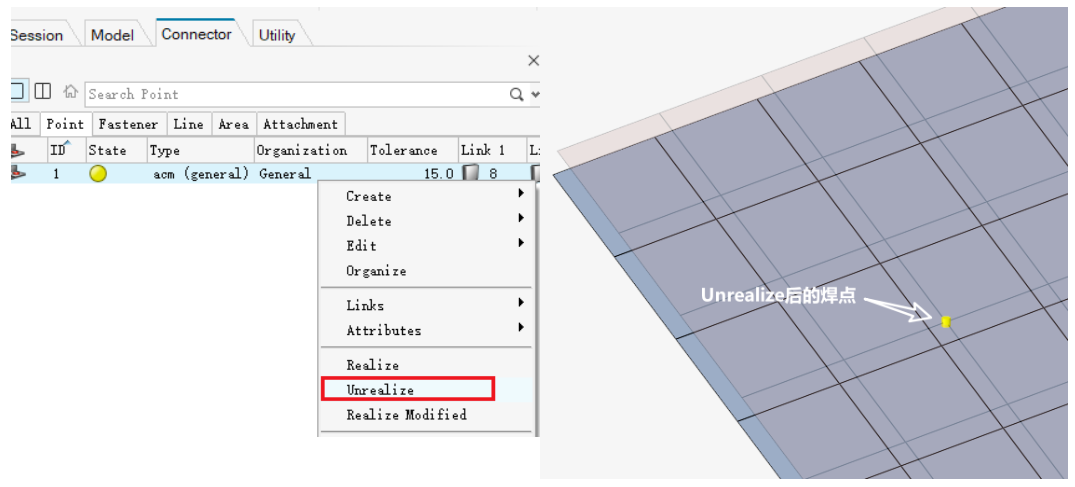Select the Attachment filter tab

pyautogui.click(x=300, y=124)
